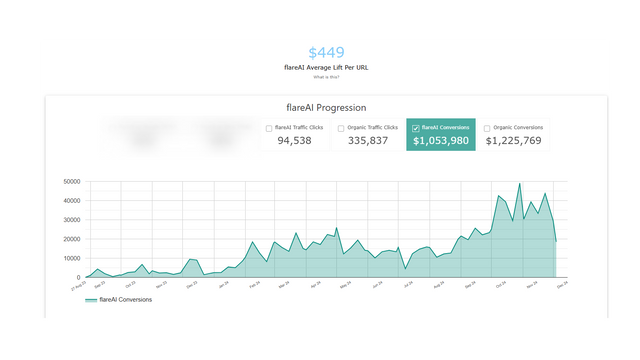The image size is (640, 360).
Task: Click the 335,837 organic clicks value
Action: 368,141
